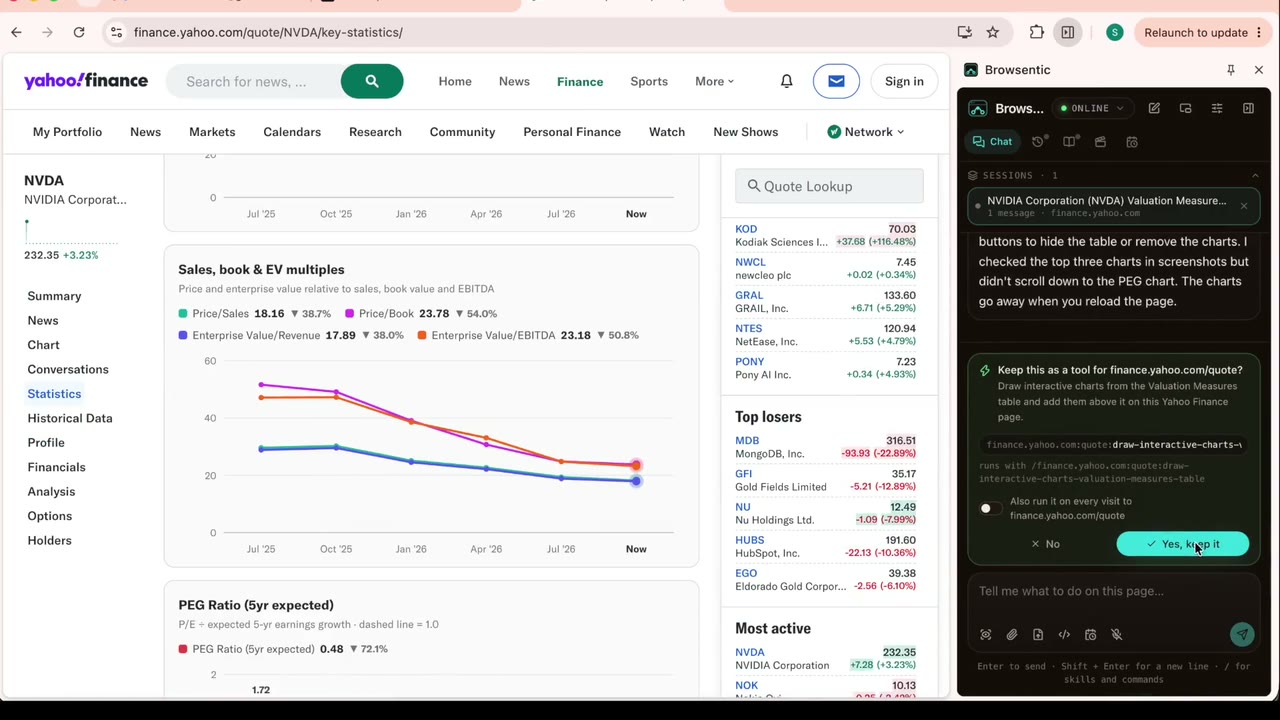Click the paperclip attach icon
1280x720 pixels.
[x=1012, y=634]
